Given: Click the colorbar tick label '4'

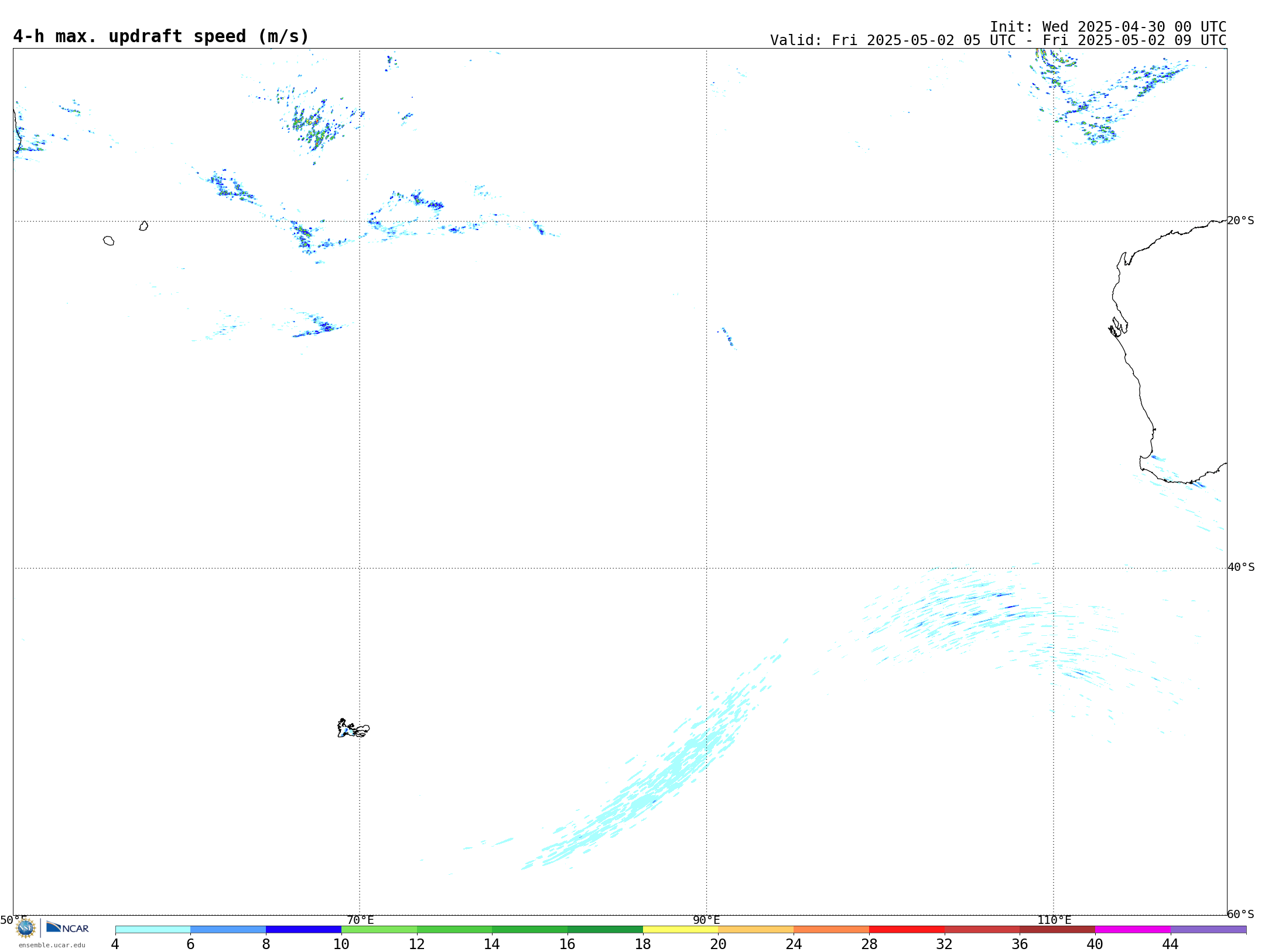Looking at the screenshot, I should (x=115, y=944).
